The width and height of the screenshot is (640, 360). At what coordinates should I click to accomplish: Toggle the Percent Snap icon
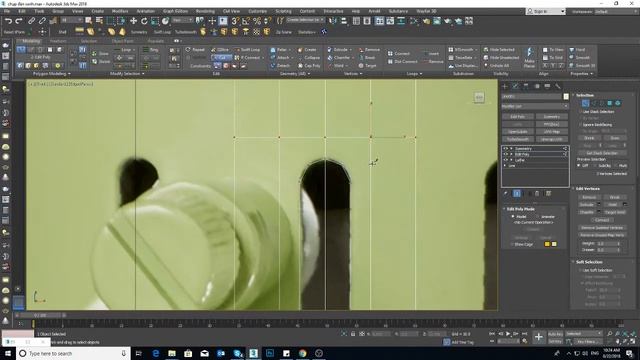pos(257,21)
